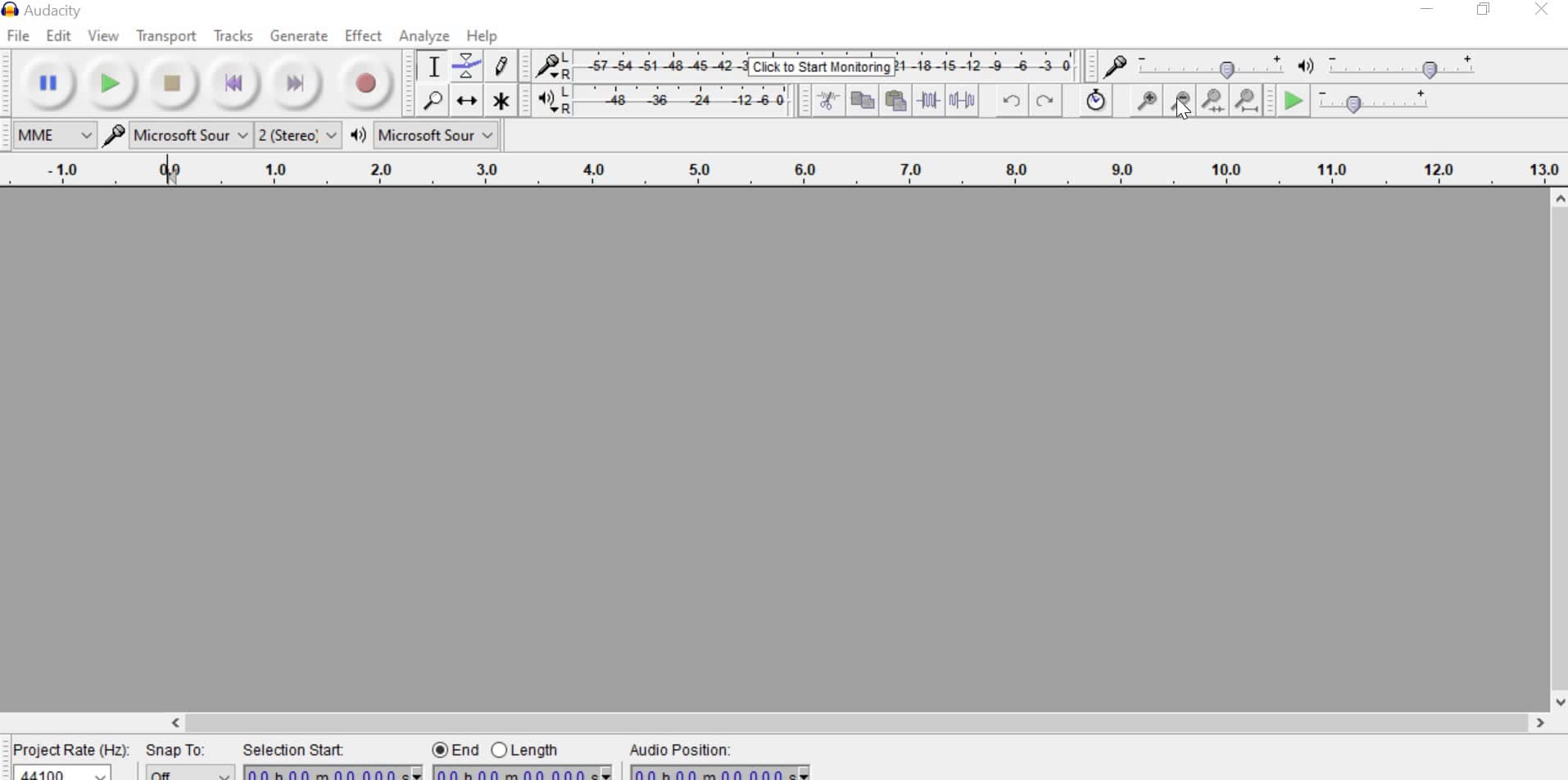Viewport: 1568px width, 780px height.
Task: Select the Time Shift tool
Action: click(x=466, y=100)
